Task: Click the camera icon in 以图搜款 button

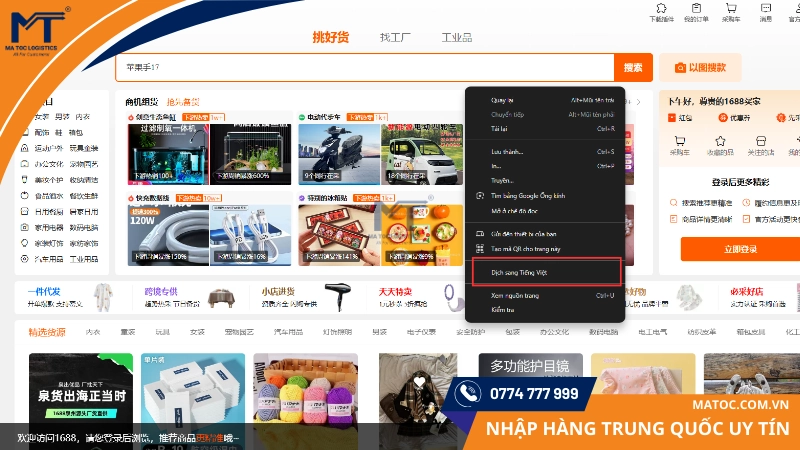Action: coord(680,68)
